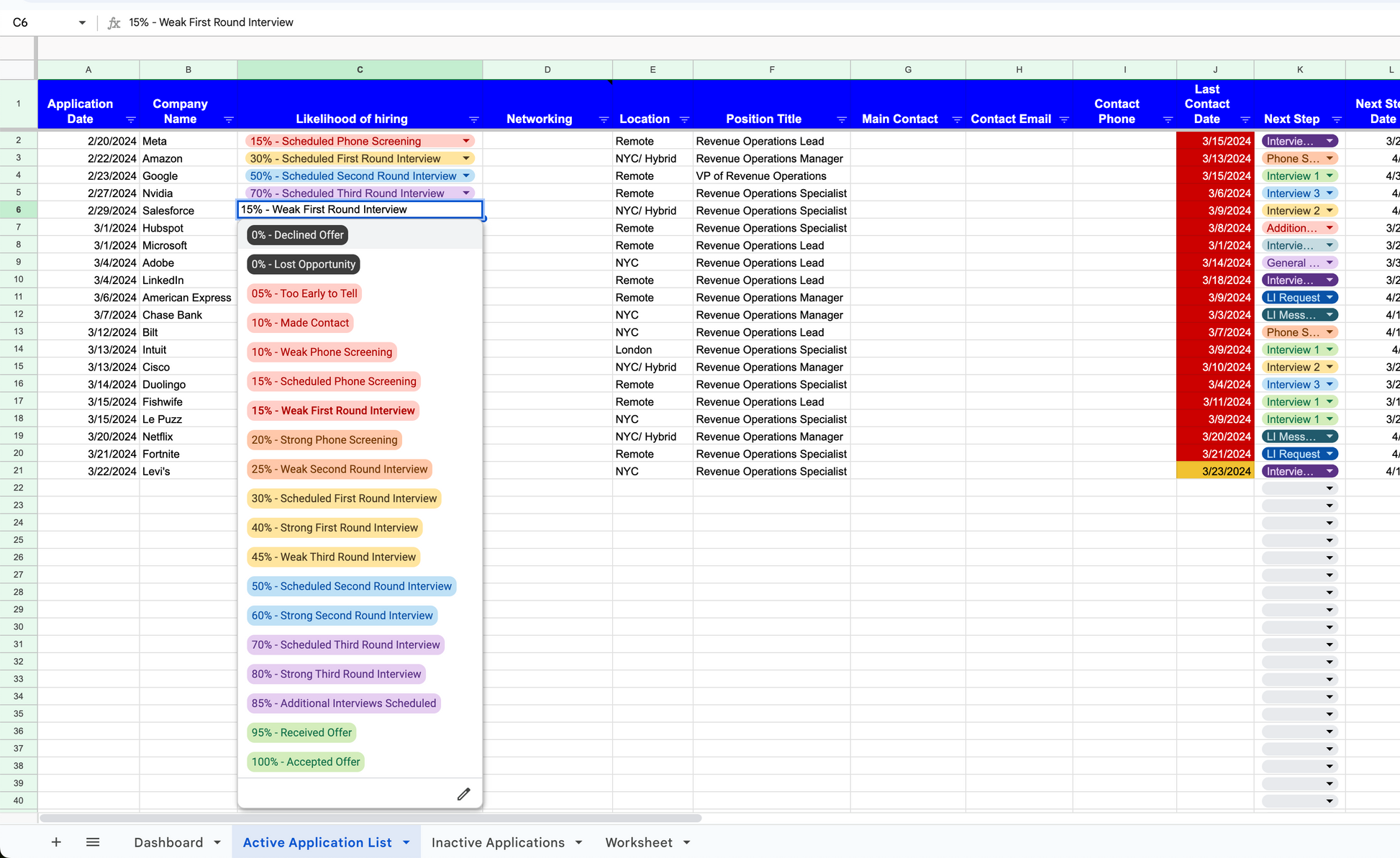Open filter icon on Location column
Screen dimensions: 1400x858
point(685,119)
